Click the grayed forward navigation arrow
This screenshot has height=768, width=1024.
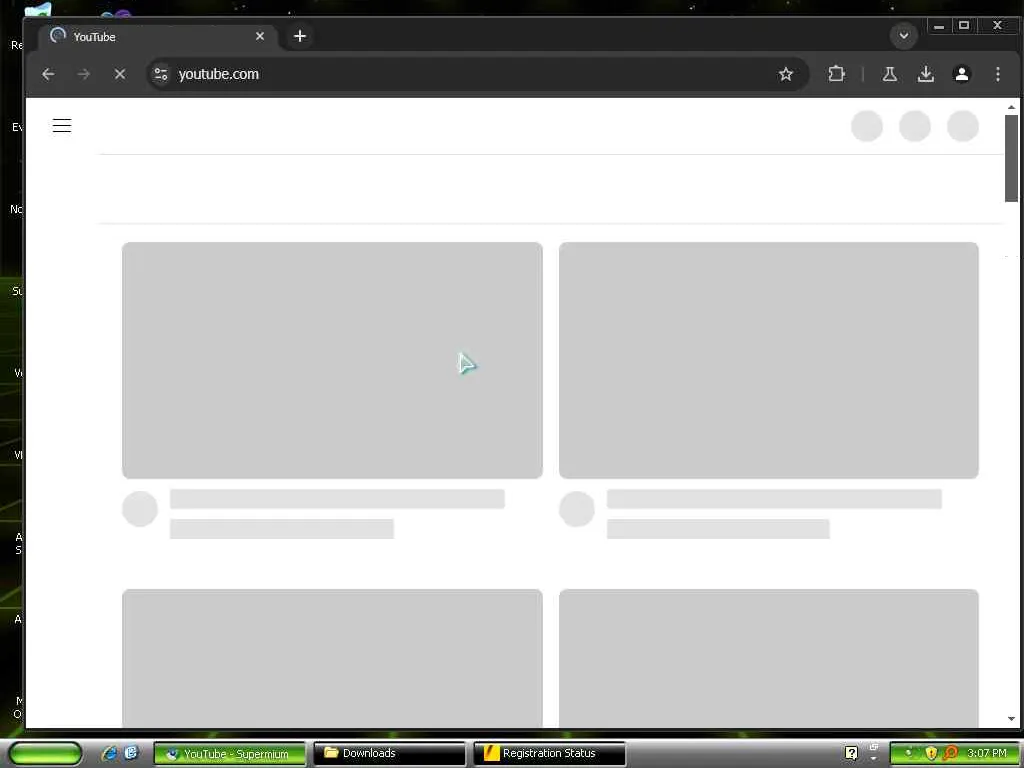(84, 74)
